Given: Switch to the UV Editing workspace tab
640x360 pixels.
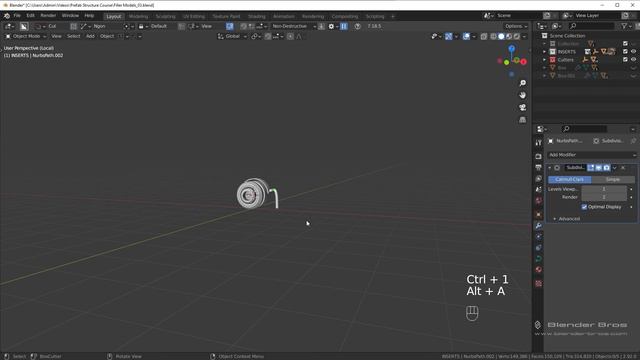Looking at the screenshot, I should point(193,16).
